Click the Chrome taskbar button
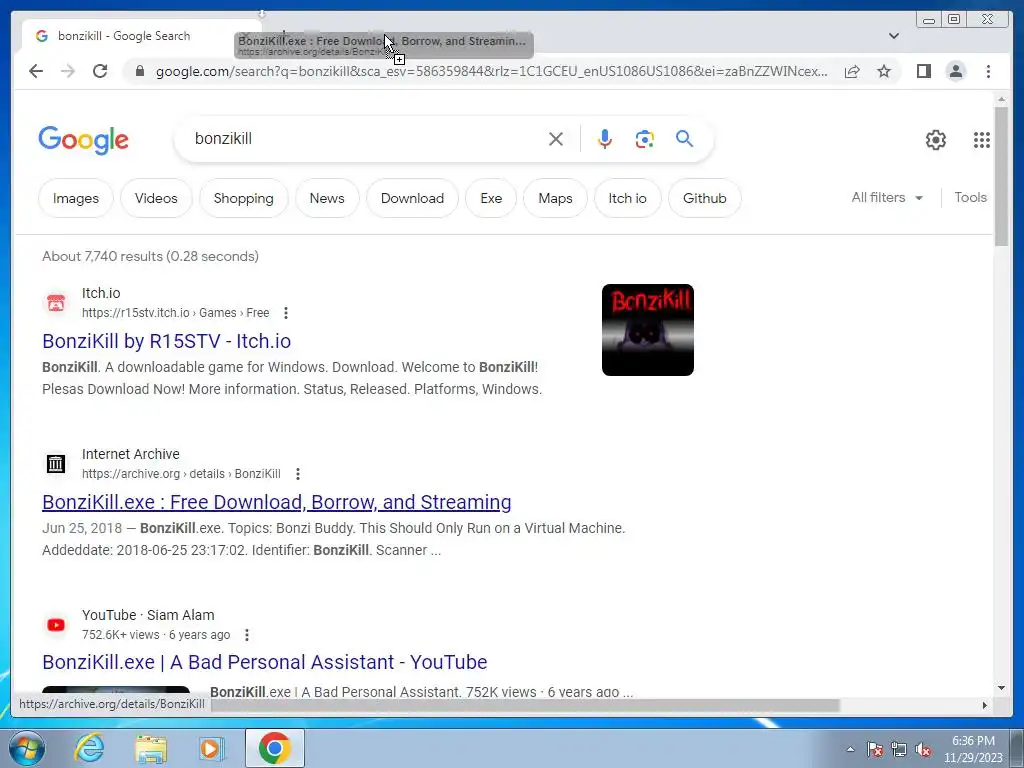Screen dimensions: 1024x768 (274, 748)
